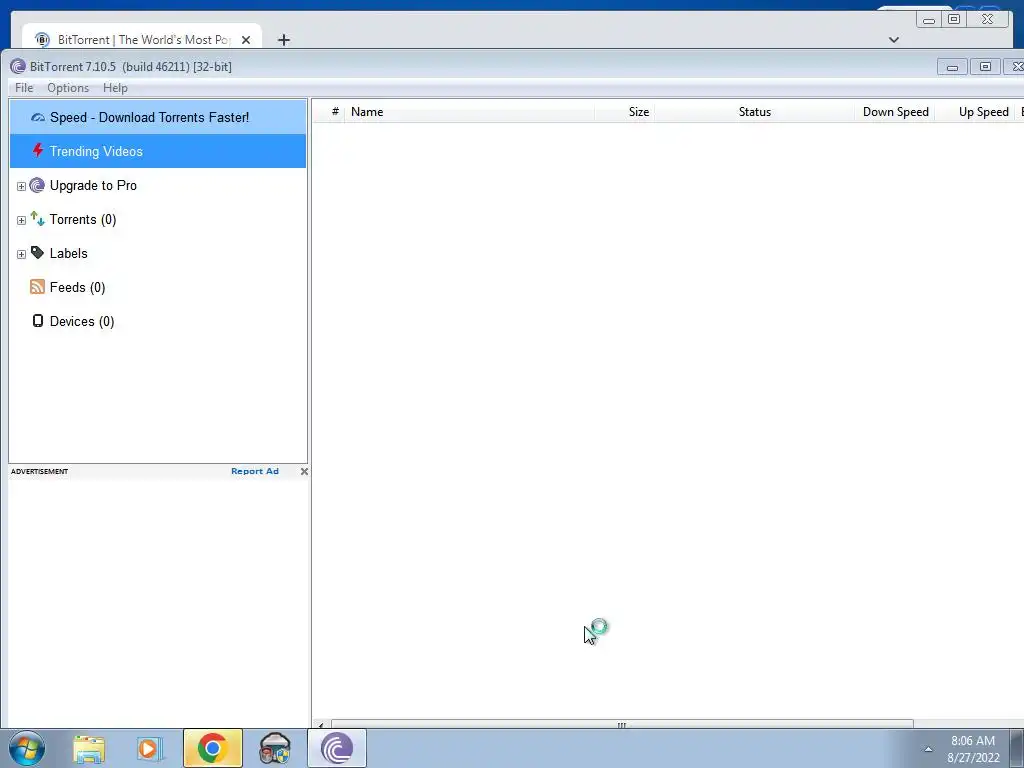Click the BitTorrent taskbar icon

[x=337, y=748]
